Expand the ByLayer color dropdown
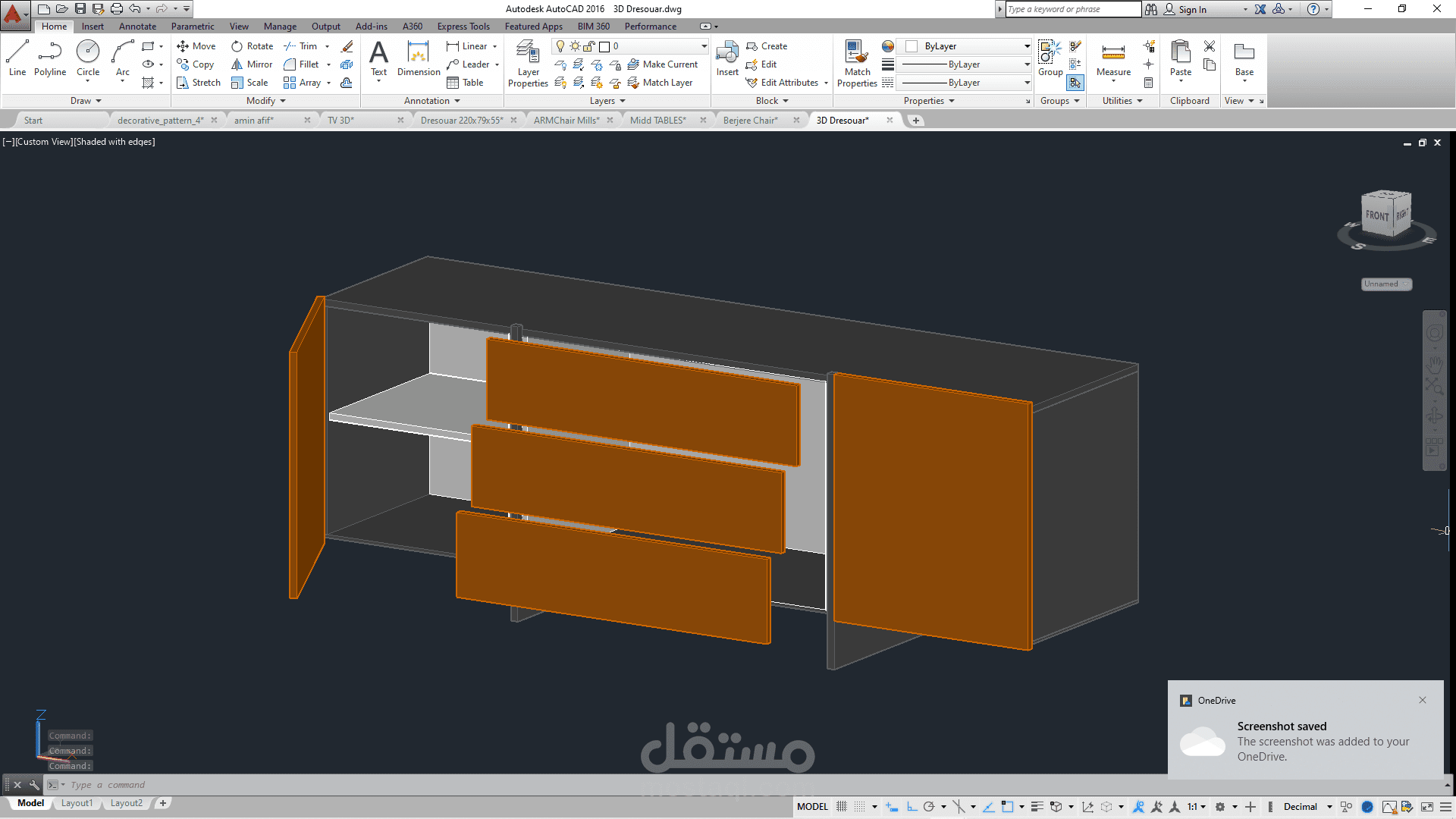Viewport: 1456px width, 819px height. 1027,46
